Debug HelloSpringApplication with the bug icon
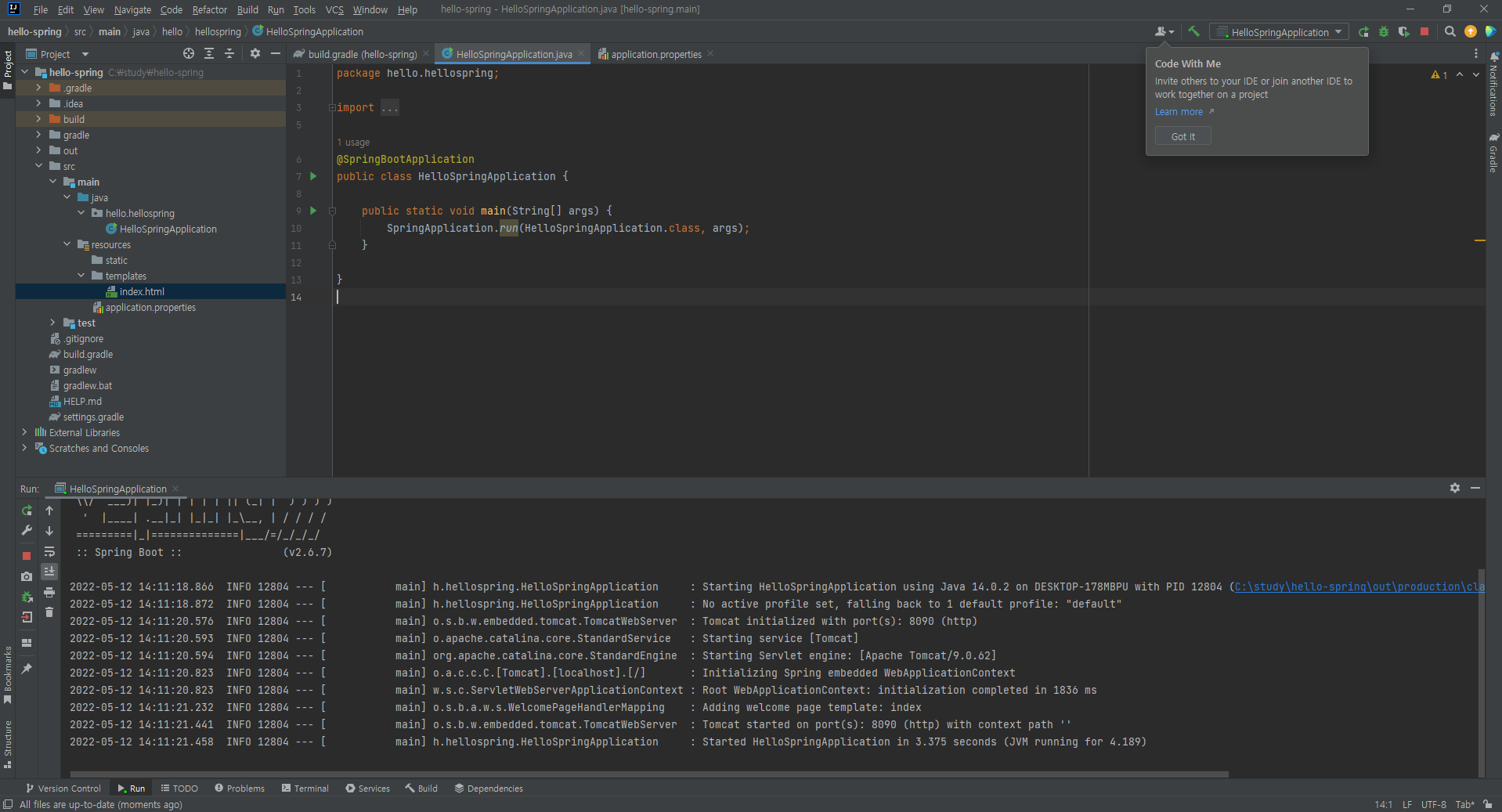Image resolution: width=1502 pixels, height=812 pixels. coord(1384,31)
